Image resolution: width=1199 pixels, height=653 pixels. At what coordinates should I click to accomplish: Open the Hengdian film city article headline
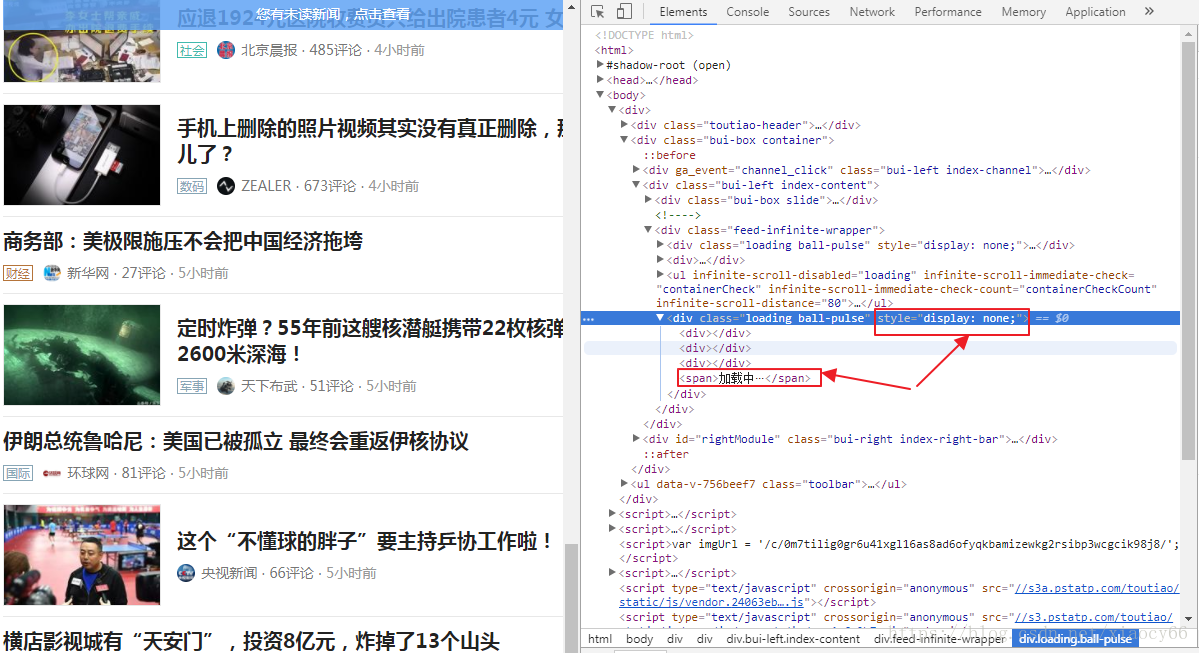252,641
